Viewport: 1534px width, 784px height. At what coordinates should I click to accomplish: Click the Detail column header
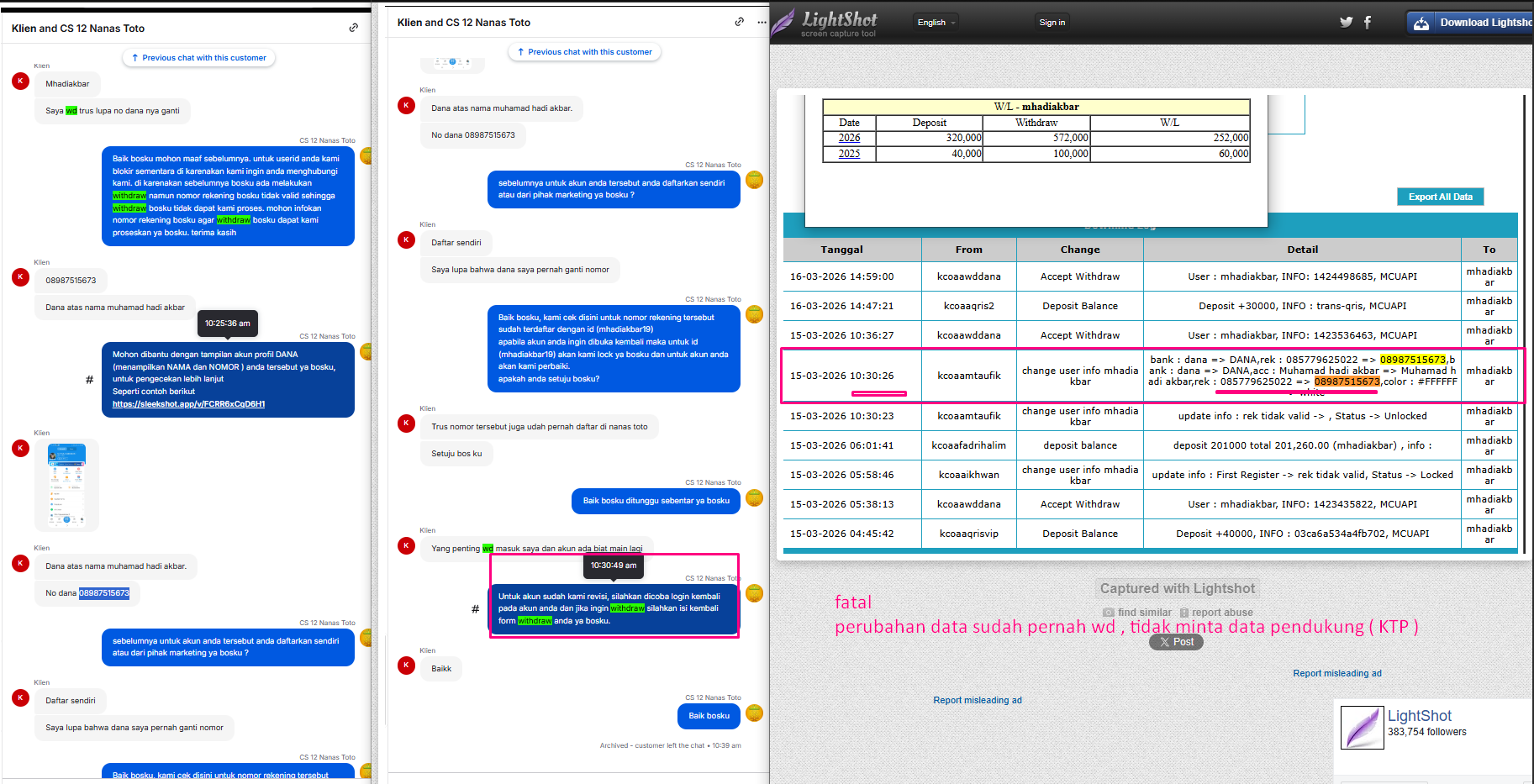click(1302, 250)
